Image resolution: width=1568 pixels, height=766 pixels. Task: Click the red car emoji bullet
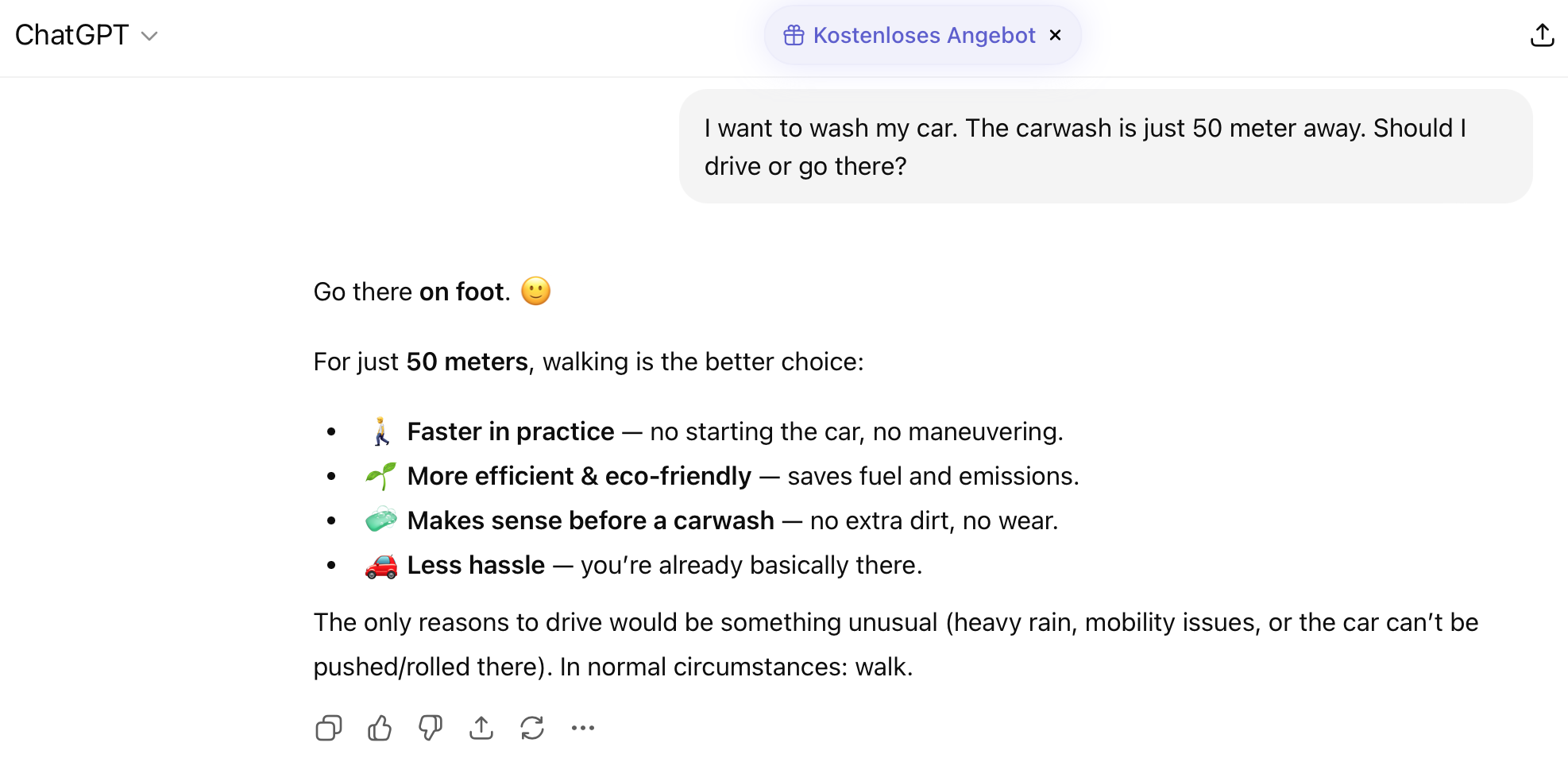pos(381,566)
